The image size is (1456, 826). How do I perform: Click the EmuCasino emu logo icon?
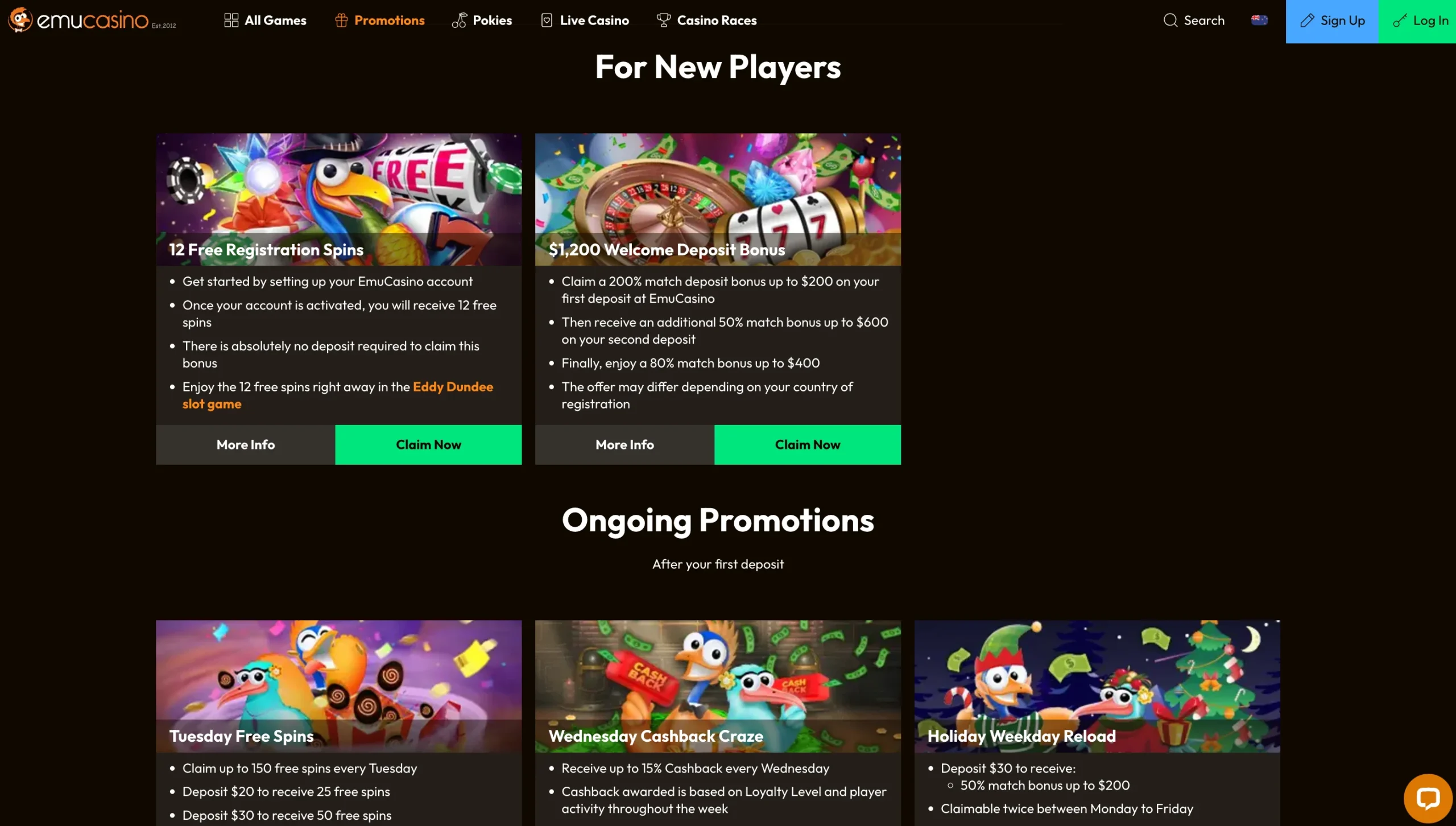point(20,20)
